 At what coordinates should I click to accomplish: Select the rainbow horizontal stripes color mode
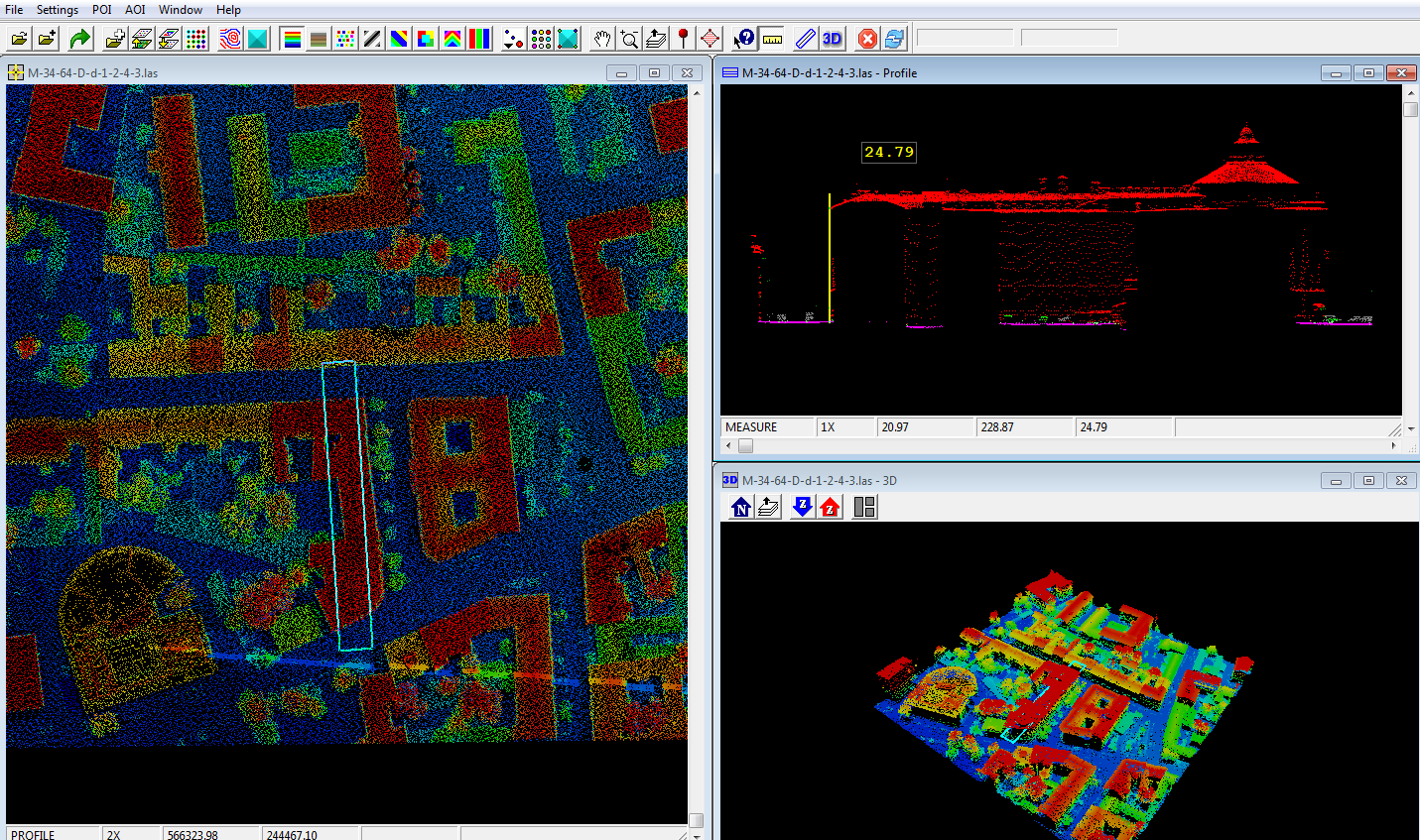[x=292, y=39]
